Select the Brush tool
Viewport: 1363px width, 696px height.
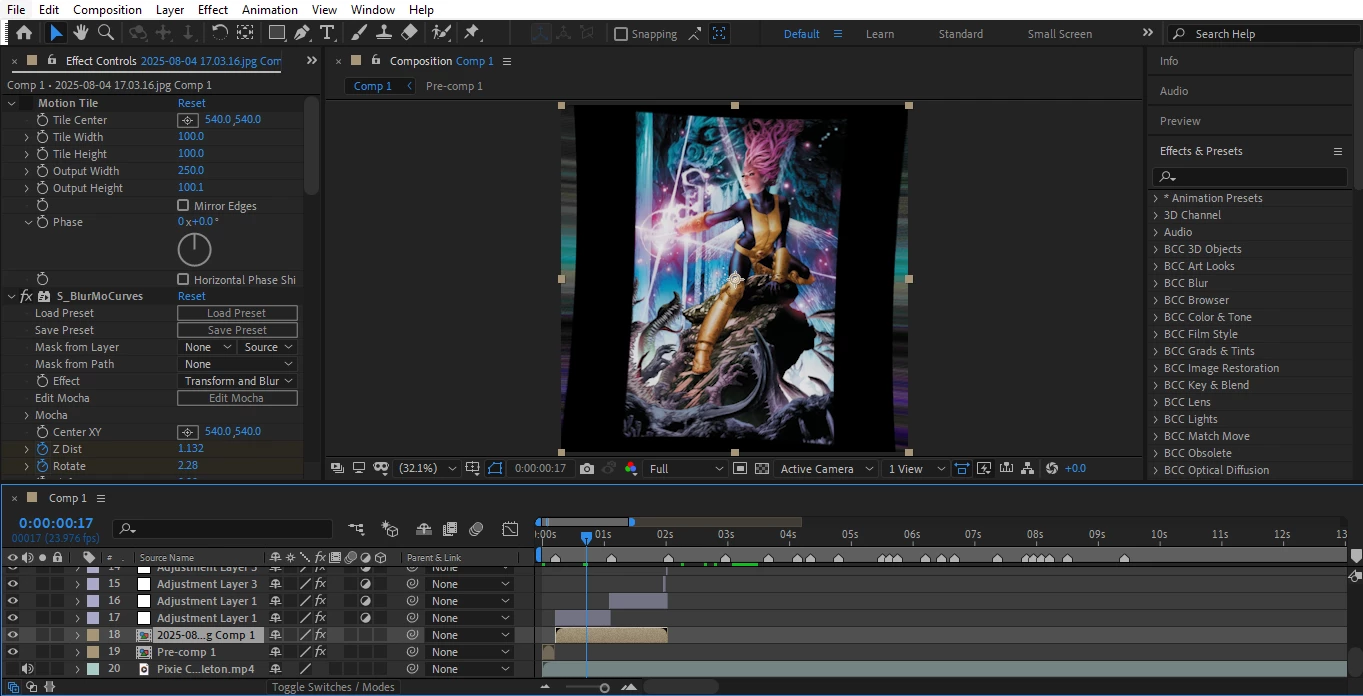tap(359, 33)
